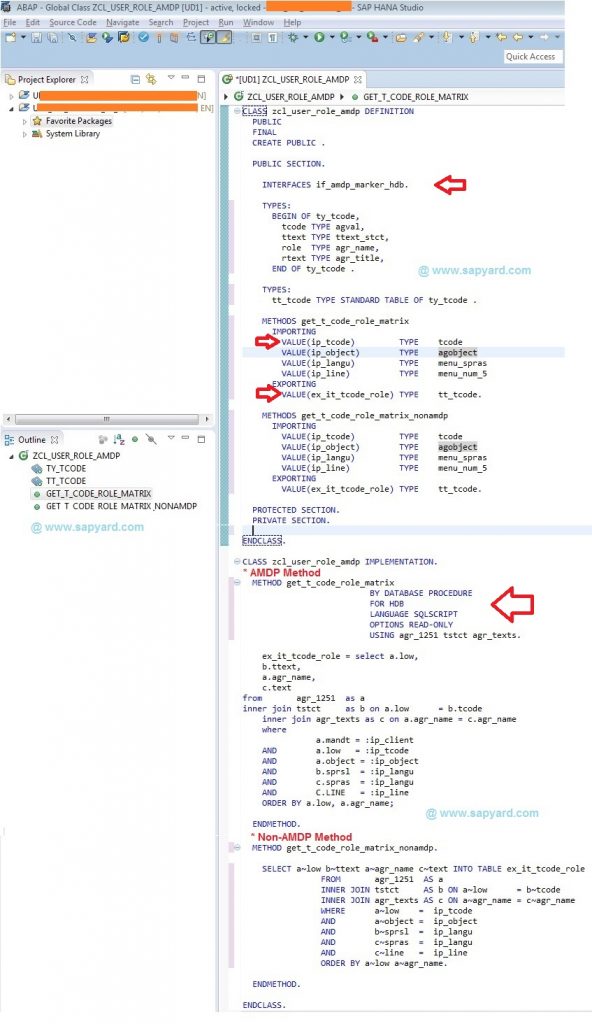This screenshot has width=592, height=1024.
Task: Toggle hide non-public members in Outline
Action: [152, 440]
